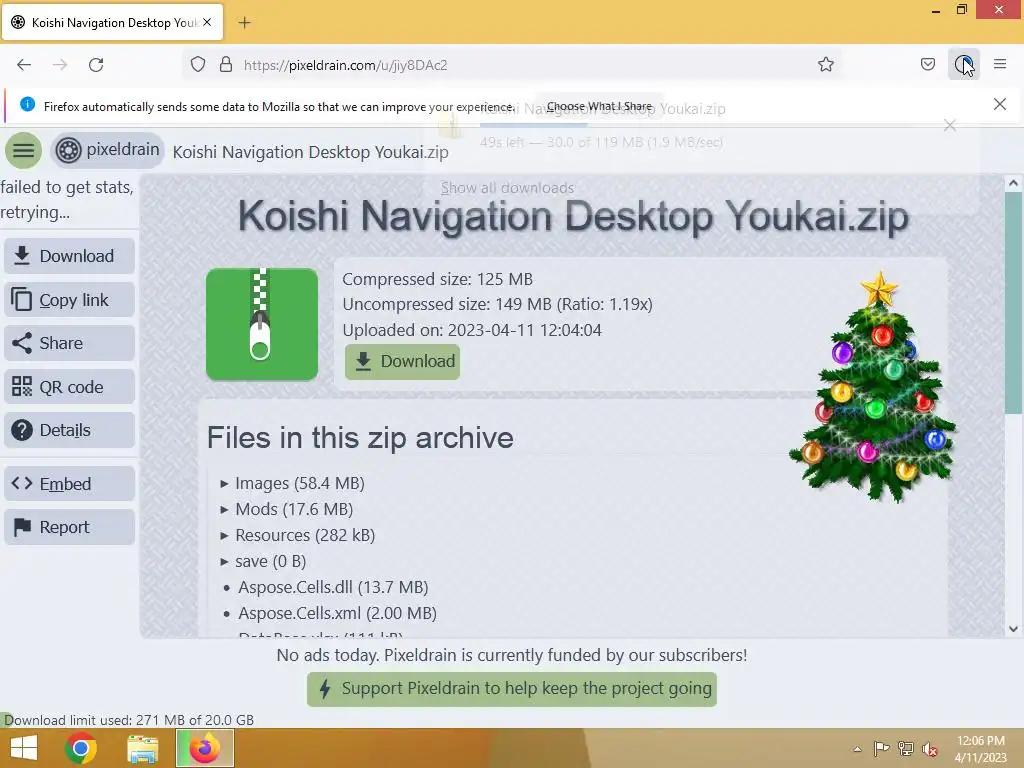The width and height of the screenshot is (1024, 768).
Task: Click the Download limit used status text
Action: (x=129, y=720)
